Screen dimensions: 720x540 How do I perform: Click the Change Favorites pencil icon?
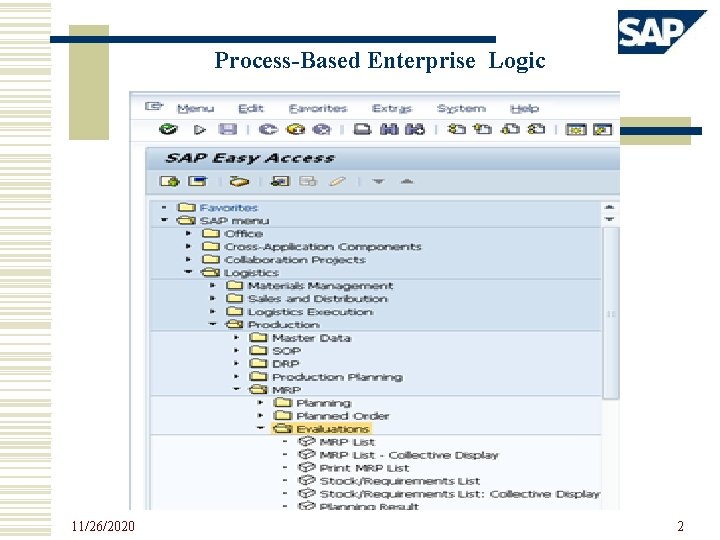coord(338,181)
